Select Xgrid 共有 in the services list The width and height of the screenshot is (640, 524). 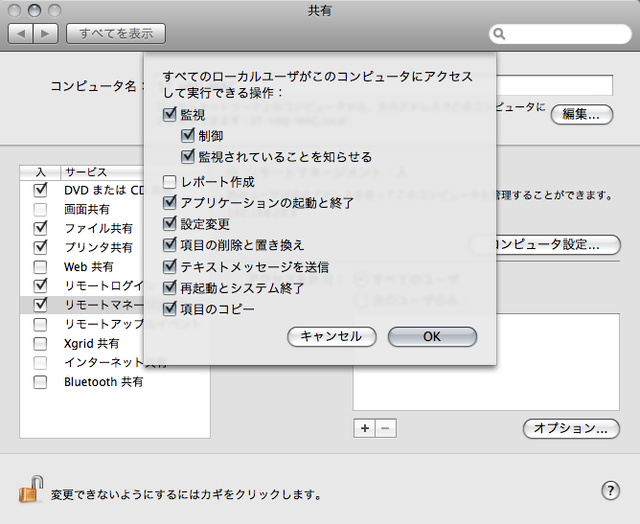tap(92, 343)
